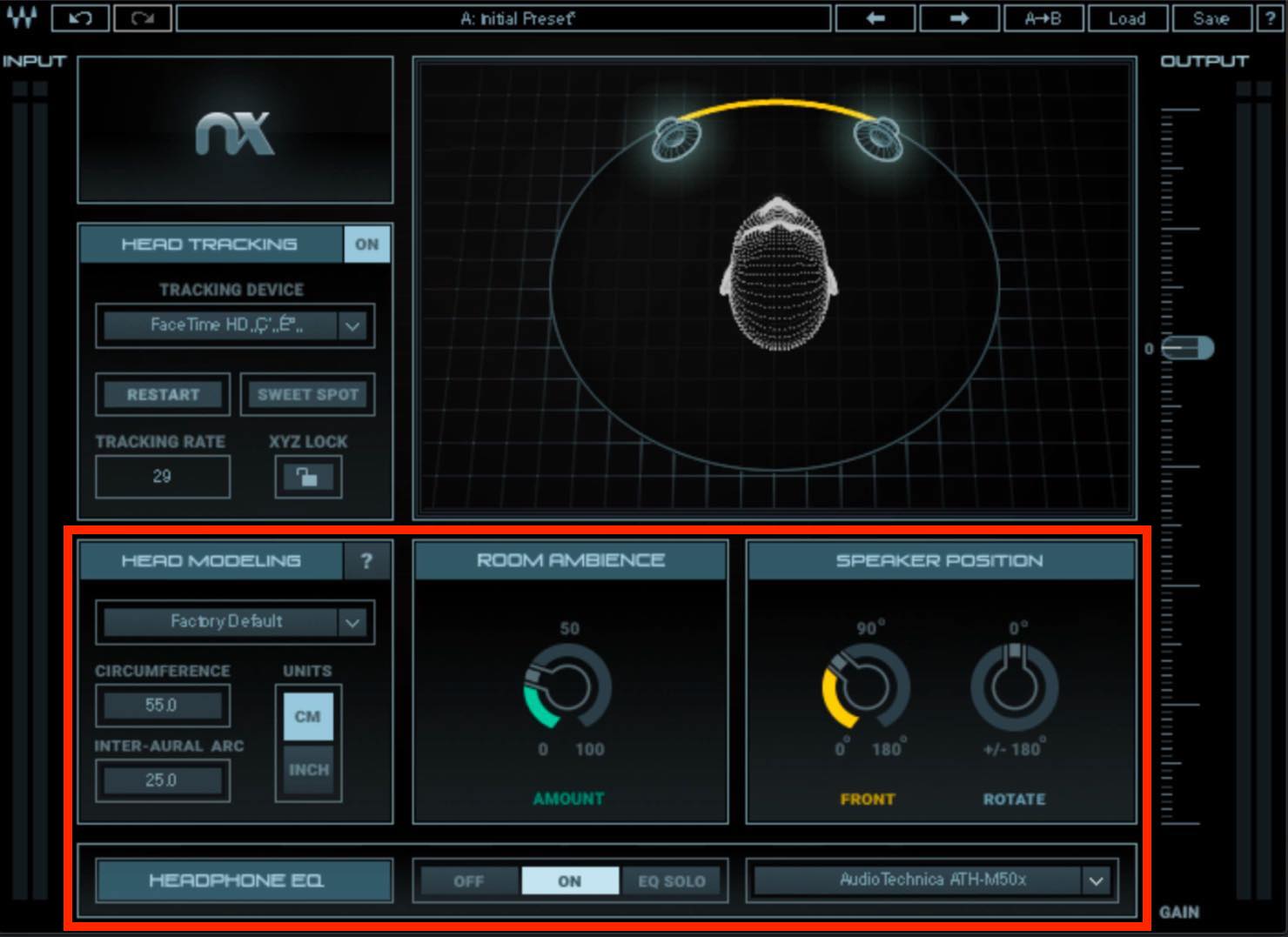The image size is (1288, 937).
Task: Click the Load preset button
Action: [1127, 17]
